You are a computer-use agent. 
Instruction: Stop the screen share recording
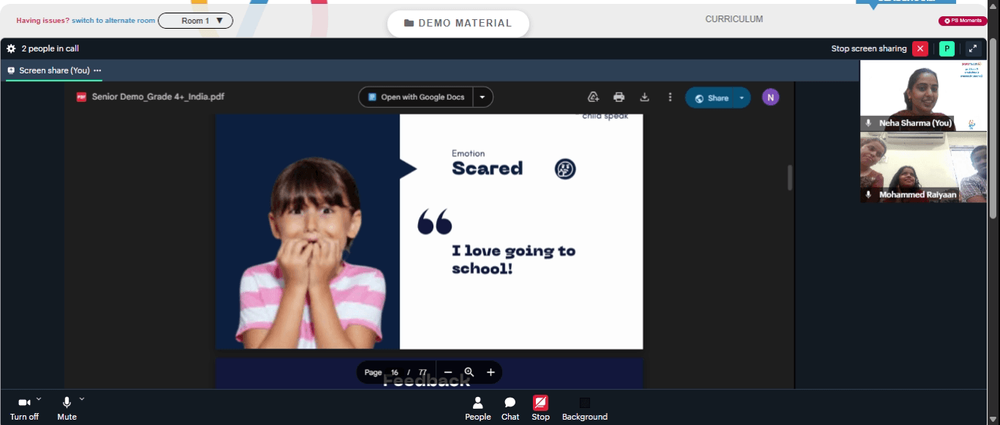point(540,408)
